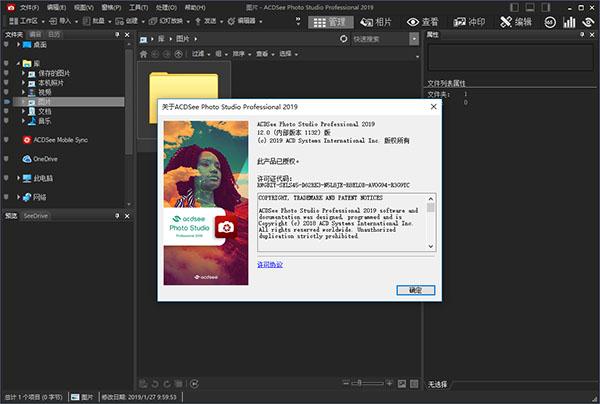Open the 365 mode icon
The width and height of the screenshot is (600, 404).
[550, 22]
